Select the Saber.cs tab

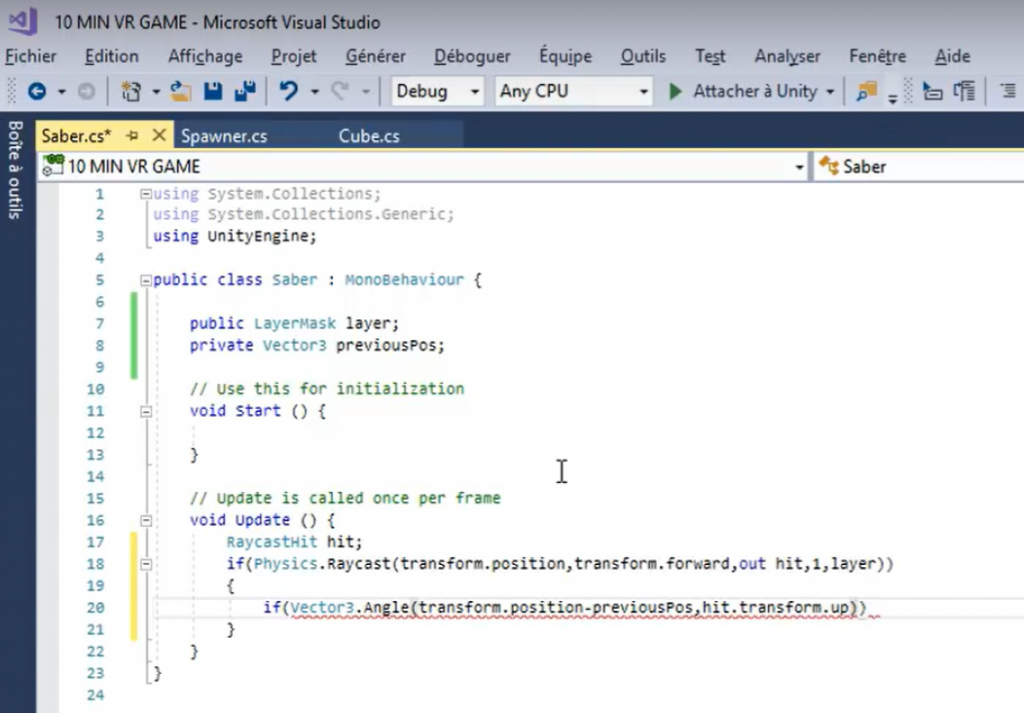[x=76, y=136]
